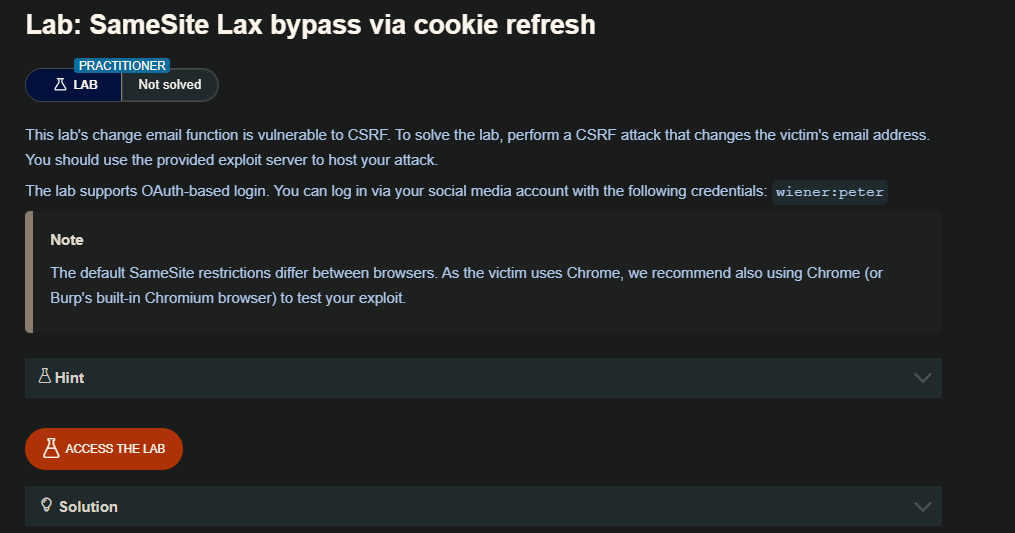Click the PRACTITIONER difficulty badge
Screen dimensions: 1015x533
tap(122, 65)
